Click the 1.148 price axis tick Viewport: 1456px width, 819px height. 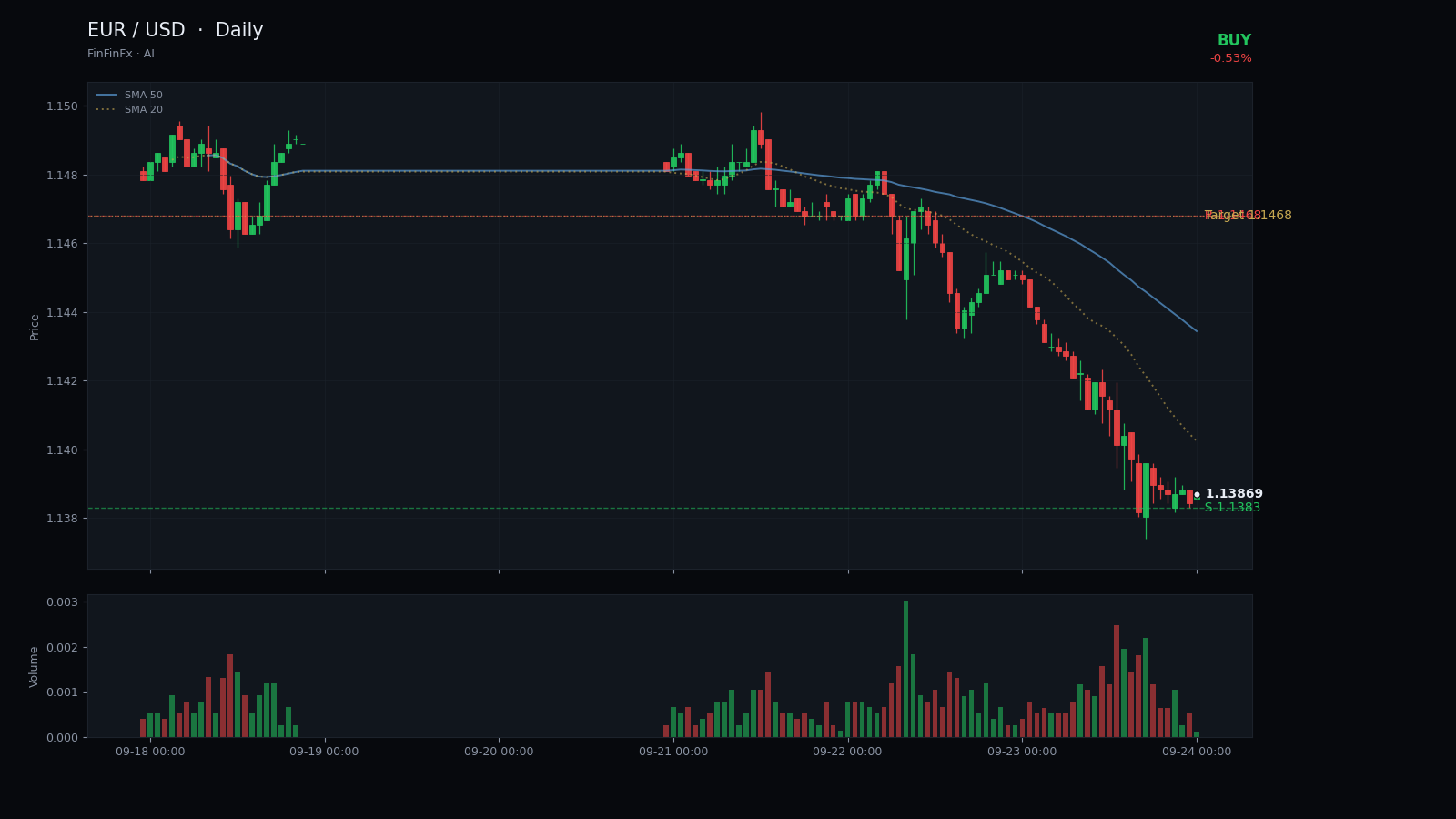click(x=62, y=176)
